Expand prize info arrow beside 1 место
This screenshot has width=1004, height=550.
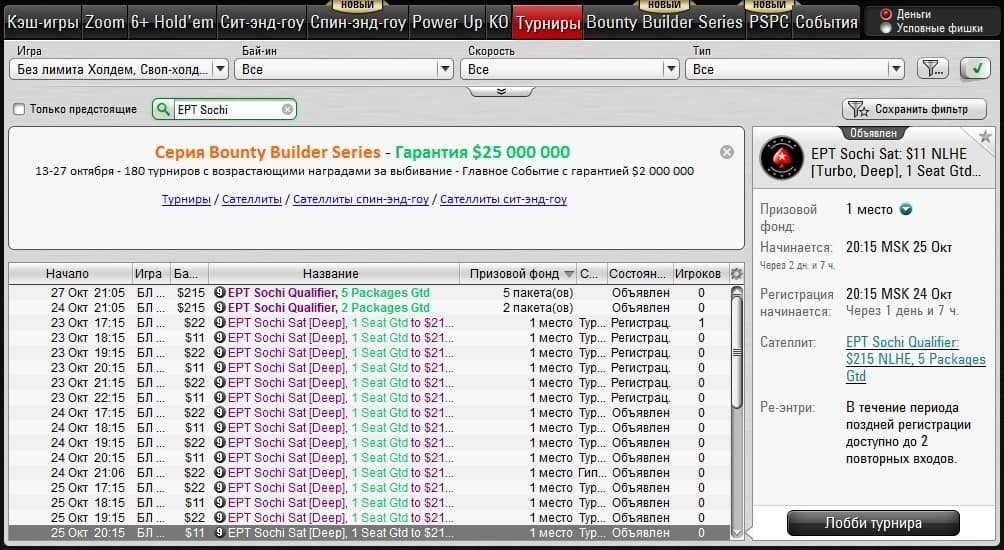click(x=905, y=209)
